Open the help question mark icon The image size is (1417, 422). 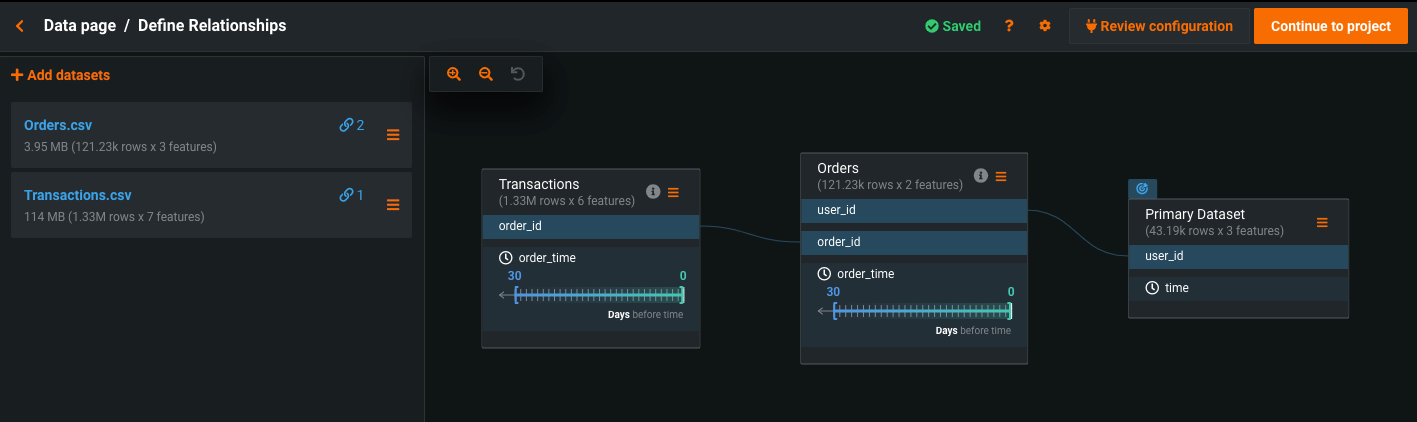pyautogui.click(x=1009, y=26)
